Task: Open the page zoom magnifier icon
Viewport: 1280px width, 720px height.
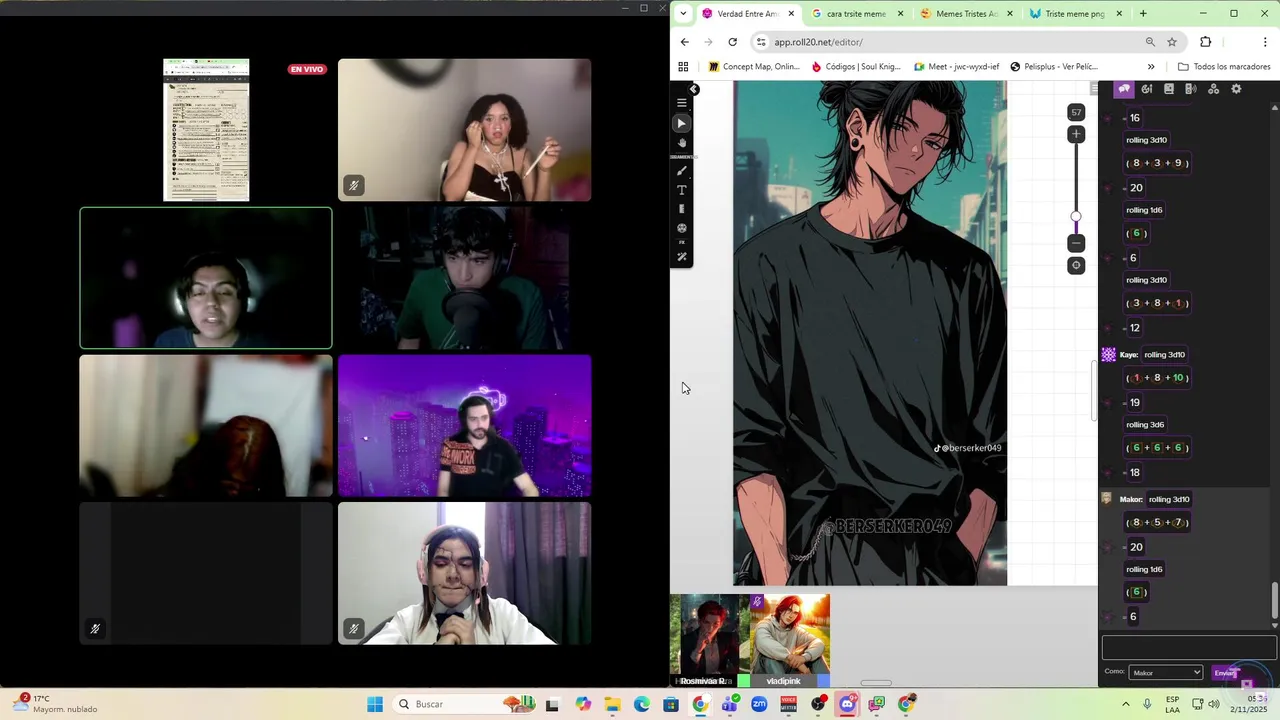Action: (x=1150, y=42)
